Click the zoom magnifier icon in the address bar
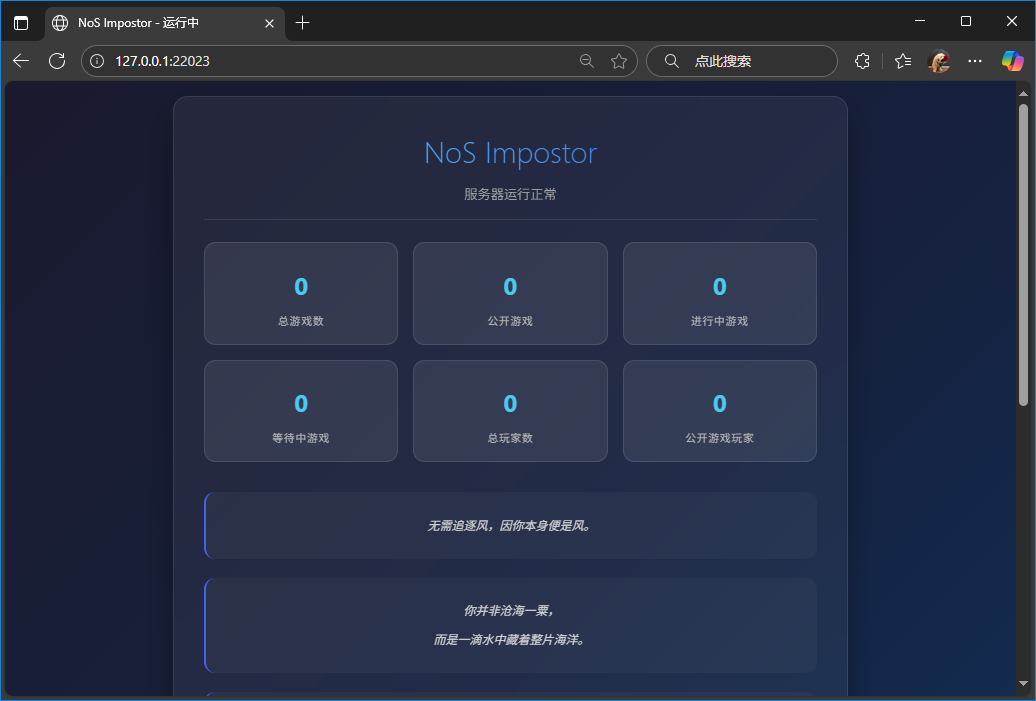 (x=586, y=61)
